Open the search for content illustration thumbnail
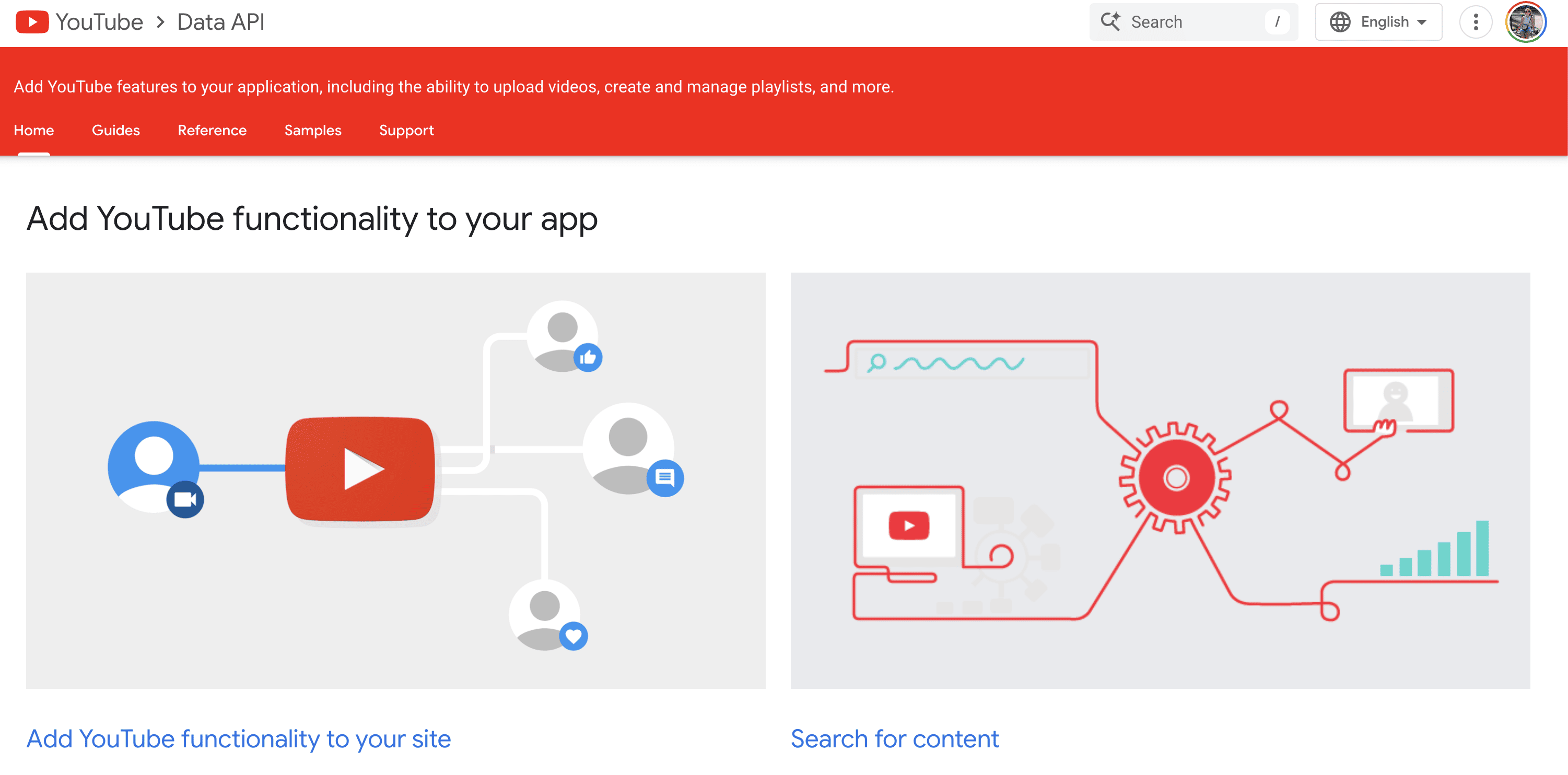 1160,480
